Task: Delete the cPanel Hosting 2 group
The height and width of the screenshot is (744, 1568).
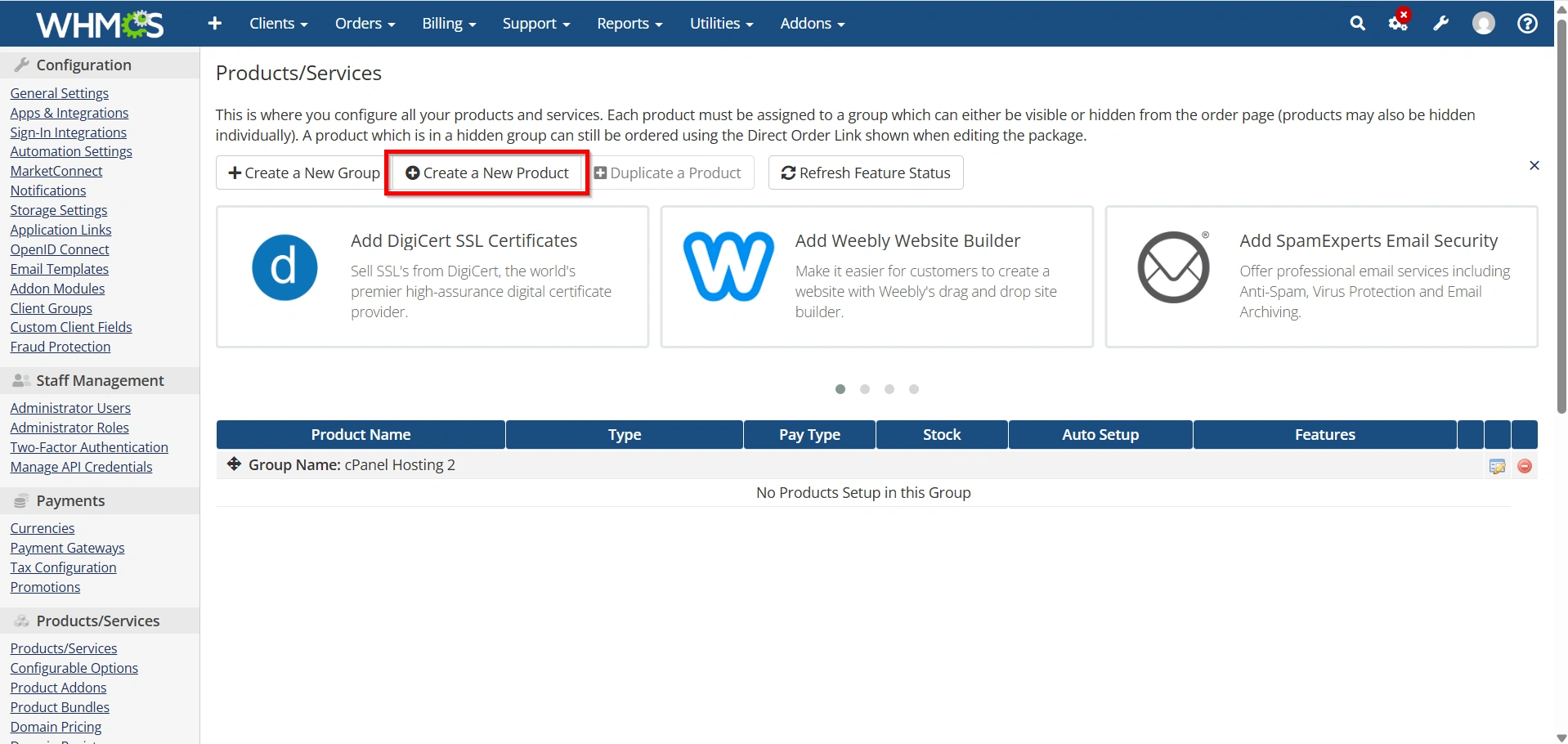Action: [1525, 466]
